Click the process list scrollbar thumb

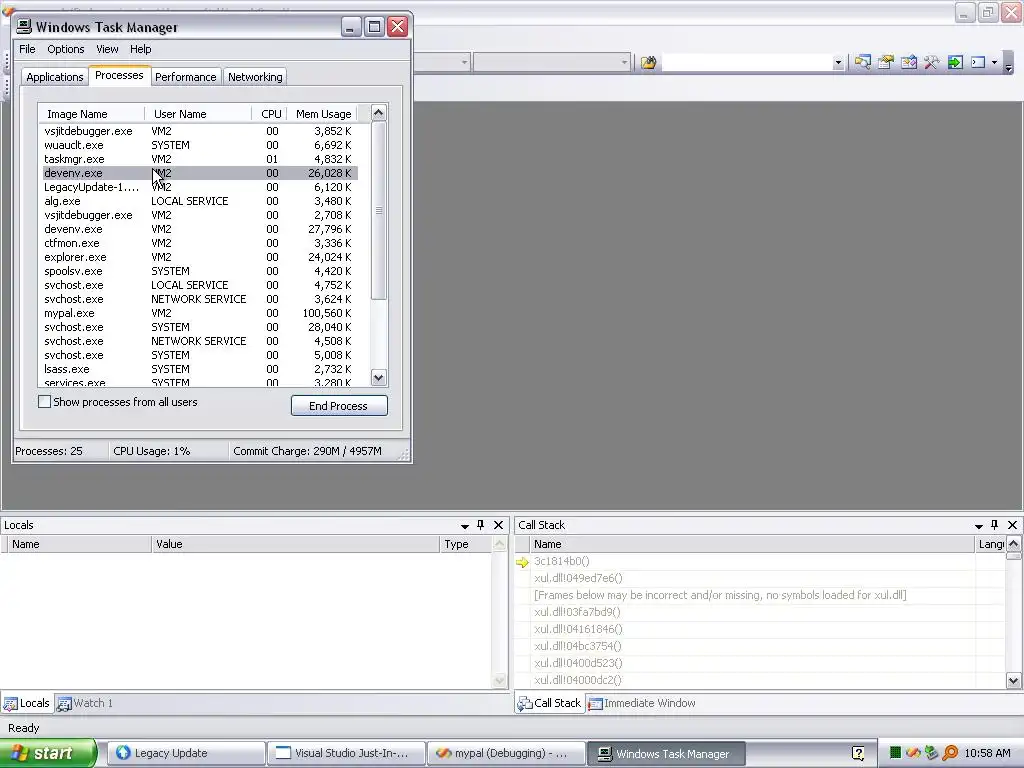pos(379,210)
